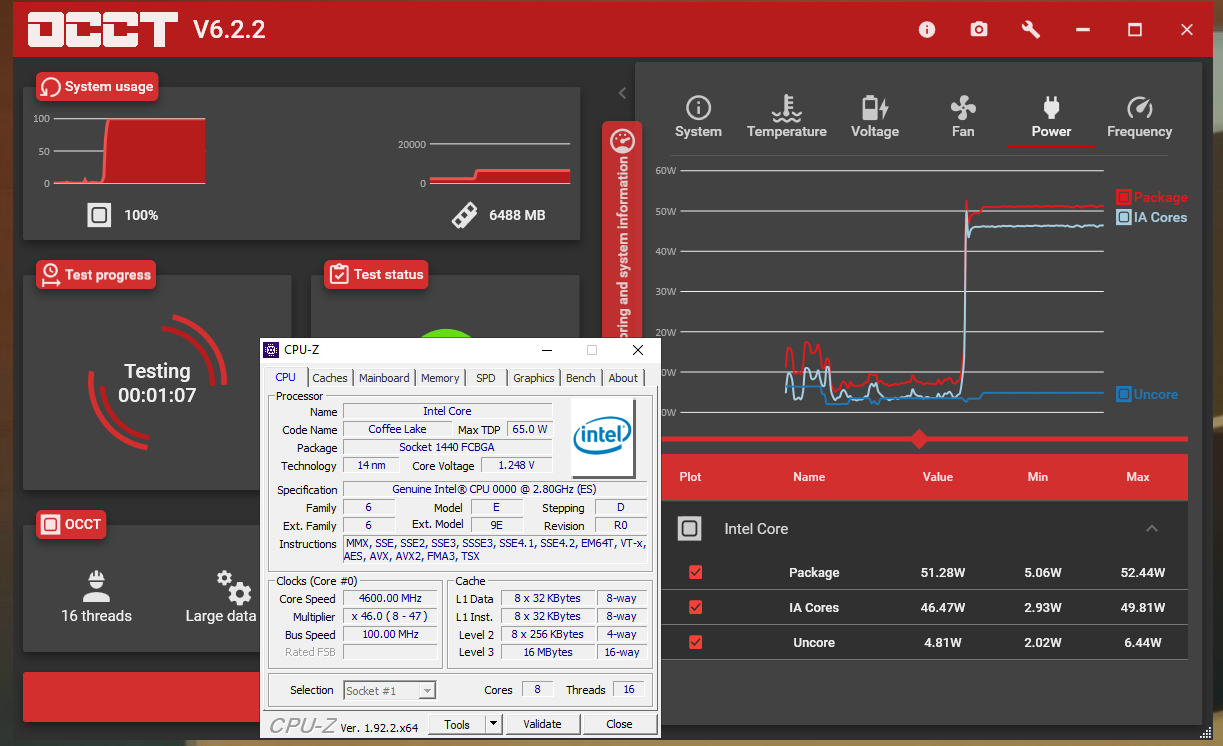Click the Core Voltage 1.248 V field
1223x746 pixels.
[517, 465]
